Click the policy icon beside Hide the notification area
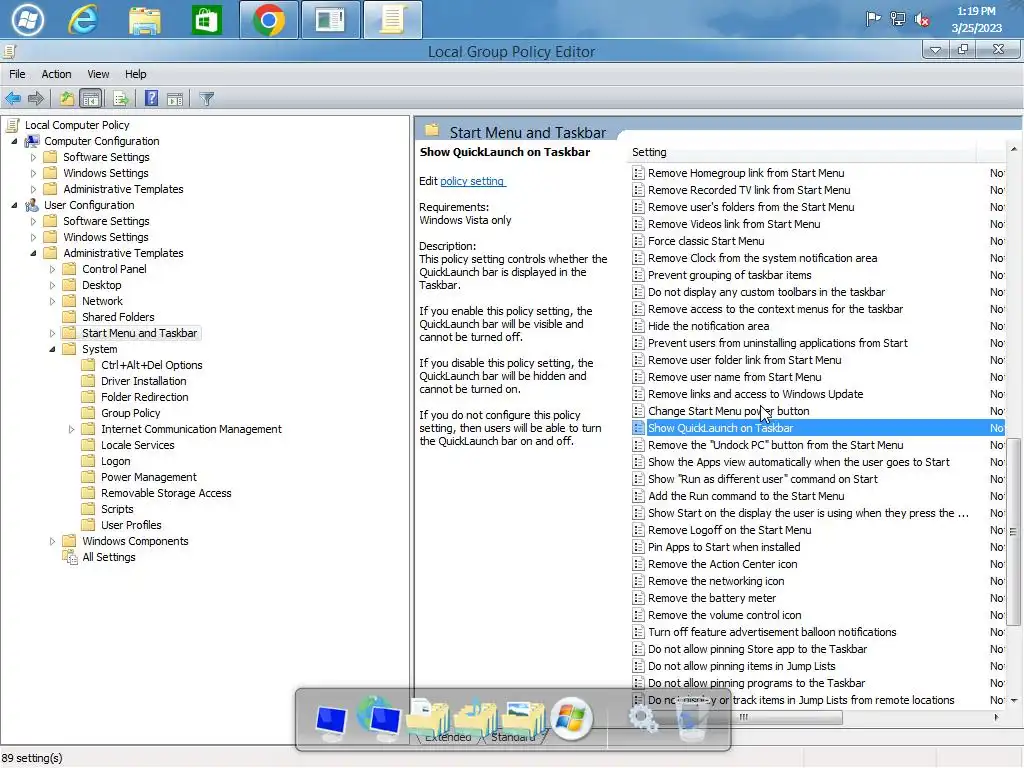Viewport: 1024px width, 768px height. coord(638,326)
